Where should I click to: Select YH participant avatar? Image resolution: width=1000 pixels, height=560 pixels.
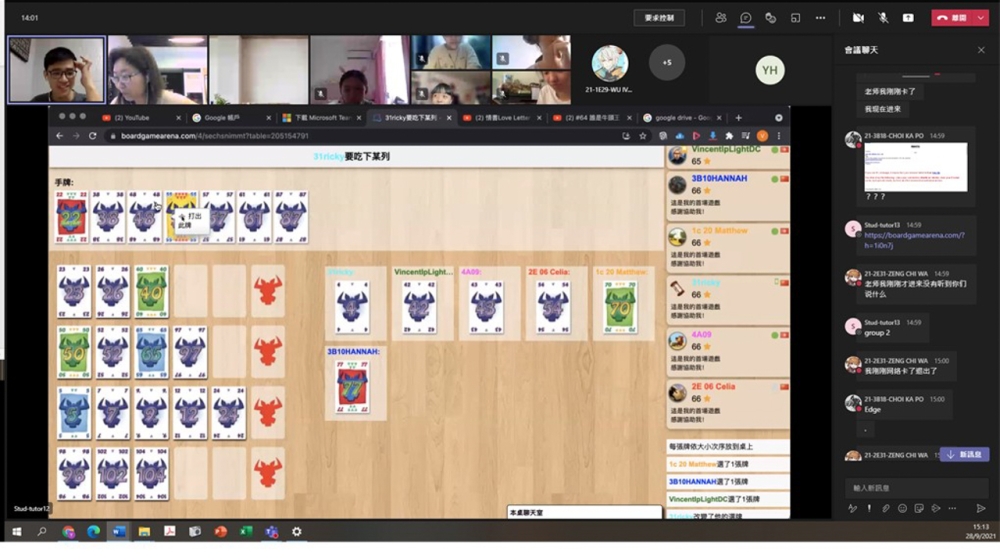770,70
